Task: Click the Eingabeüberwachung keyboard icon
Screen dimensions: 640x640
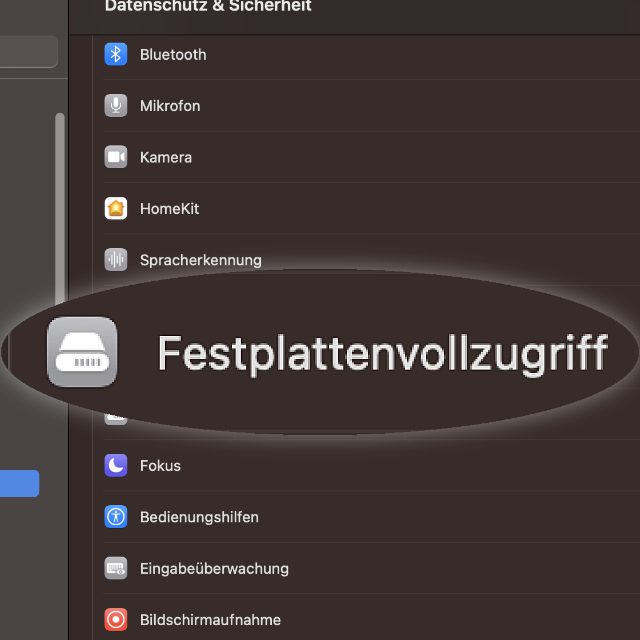Action: (116, 568)
